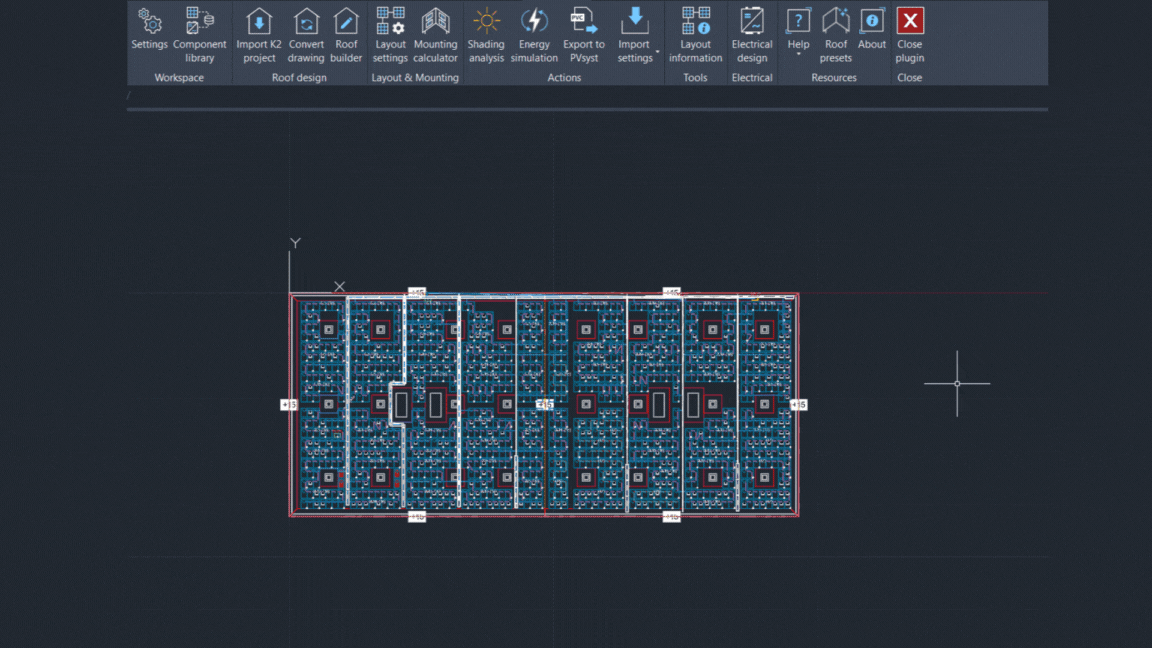This screenshot has height=648, width=1152.
Task: Select the roof layout drawing
Action: click(x=545, y=404)
